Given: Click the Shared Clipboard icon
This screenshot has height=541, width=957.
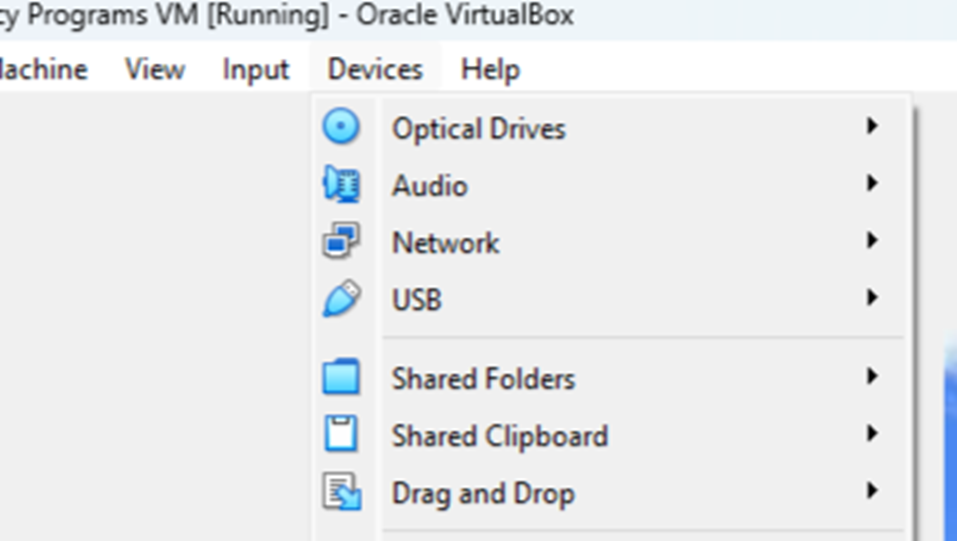Looking at the screenshot, I should point(341,435).
